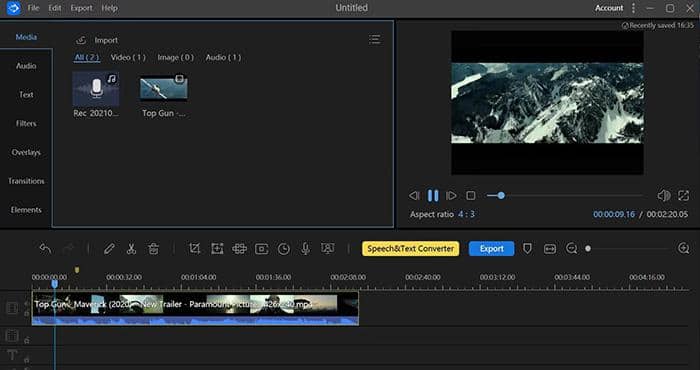Image resolution: width=700 pixels, height=370 pixels.
Task: Delete the selected clip with trash icon
Action: tap(153, 249)
